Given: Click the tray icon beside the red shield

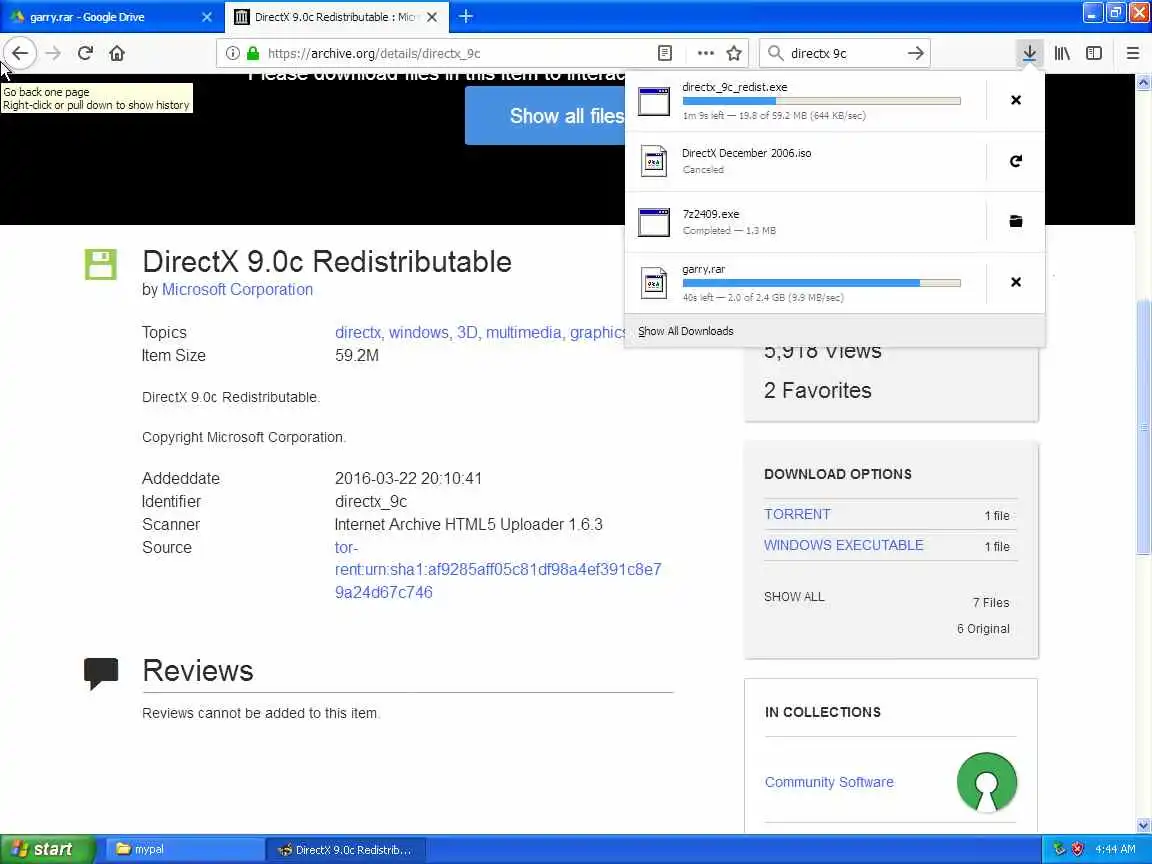Looking at the screenshot, I should point(1059,849).
